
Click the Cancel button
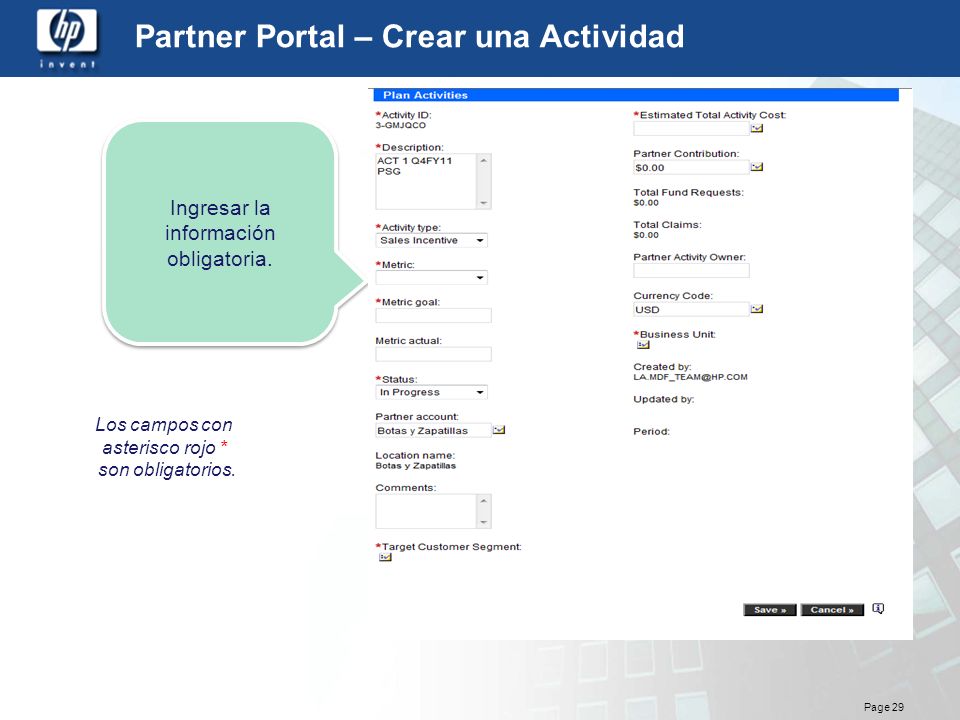(832, 610)
